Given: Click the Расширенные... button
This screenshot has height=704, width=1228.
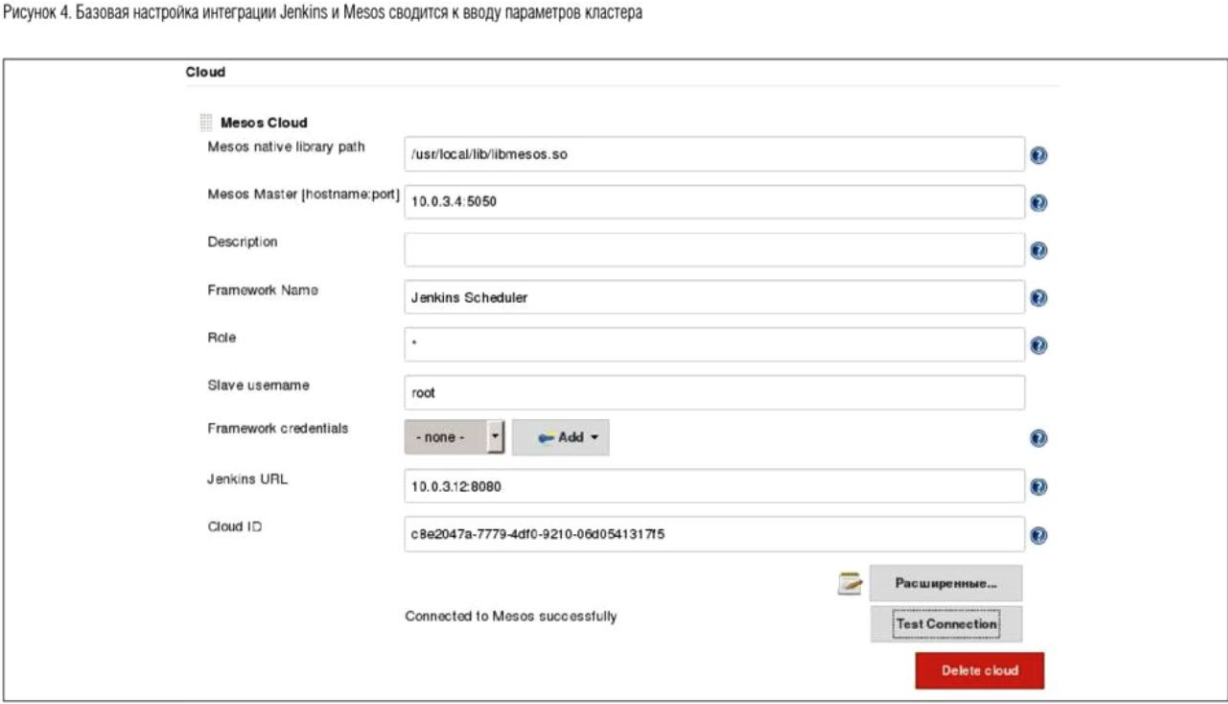Looking at the screenshot, I should coord(946,583).
